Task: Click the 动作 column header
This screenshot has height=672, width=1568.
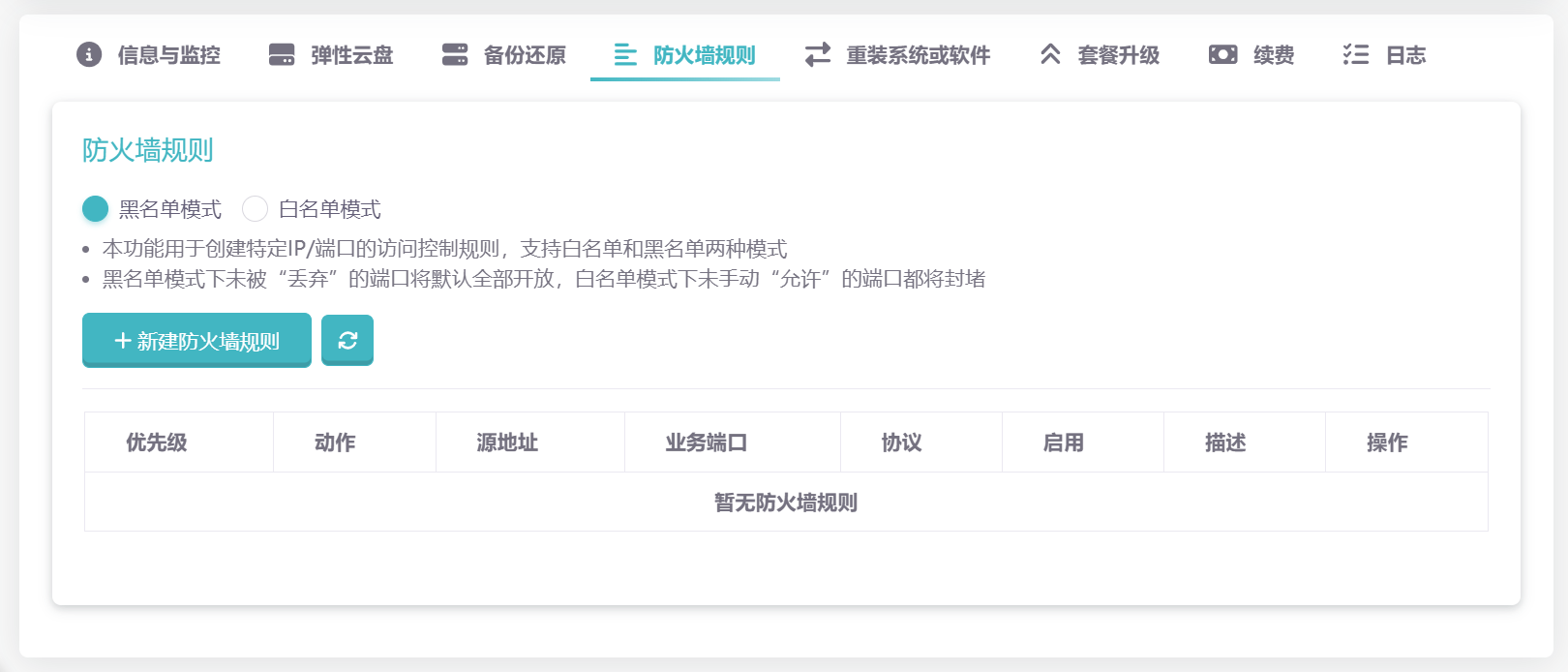Action: point(335,443)
